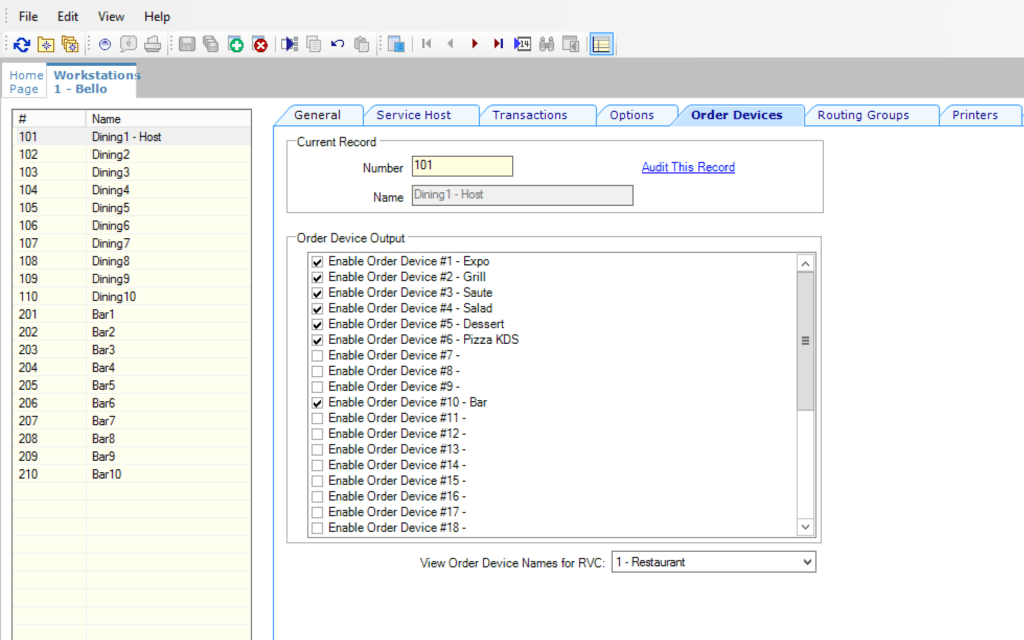Click the Undo arrow toolbar icon
1024x640 pixels.
338,44
